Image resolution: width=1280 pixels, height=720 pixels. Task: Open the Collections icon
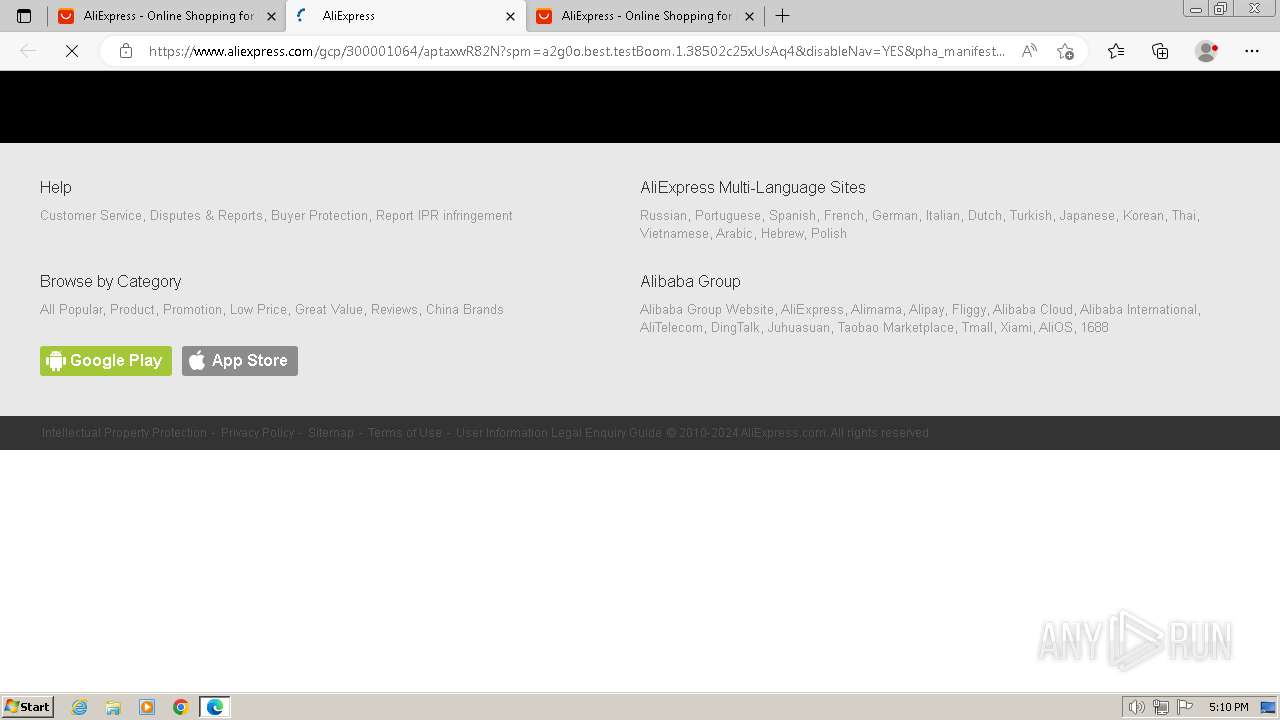(x=1160, y=51)
